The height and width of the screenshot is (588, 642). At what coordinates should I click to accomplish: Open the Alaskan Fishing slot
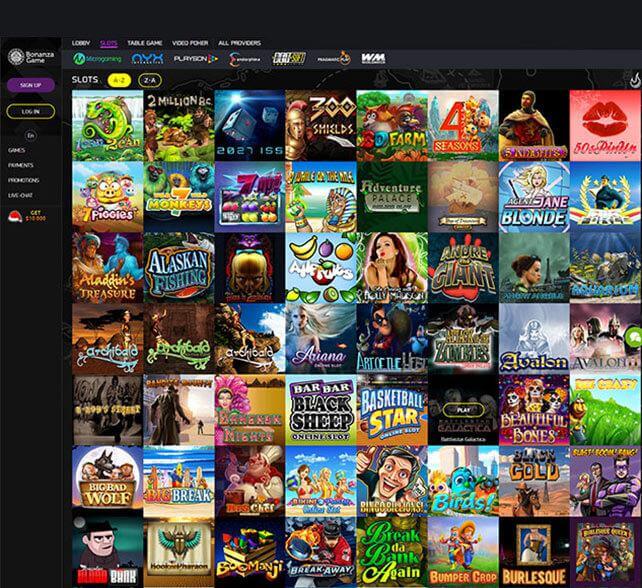[x=179, y=268]
